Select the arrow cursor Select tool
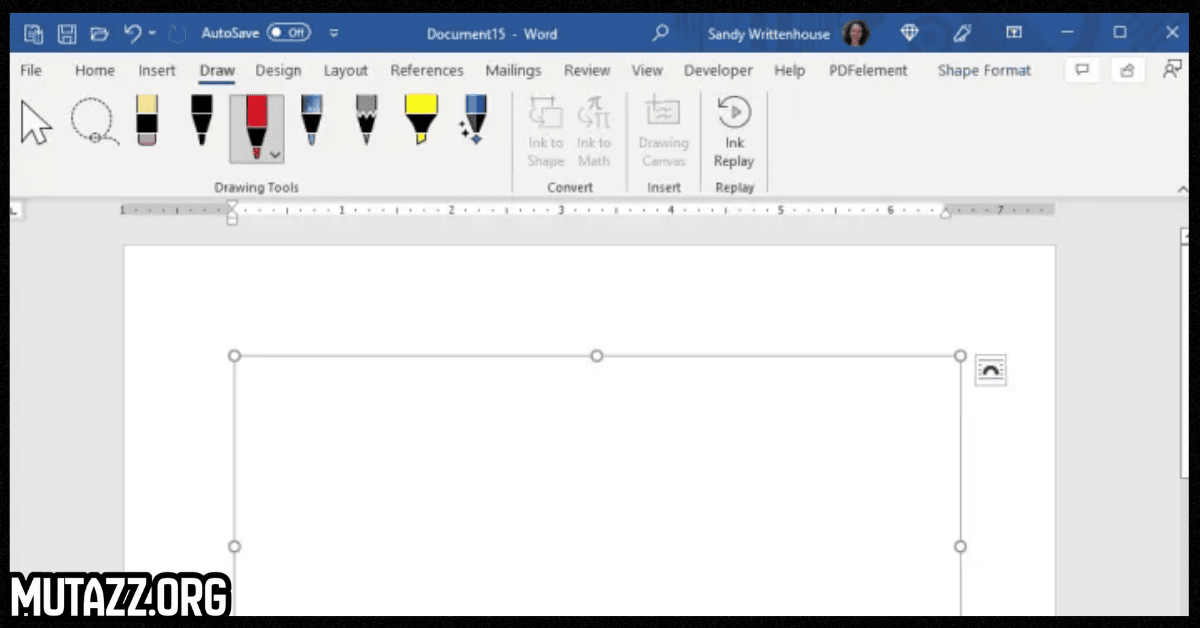The image size is (1200, 628). click(x=37, y=123)
